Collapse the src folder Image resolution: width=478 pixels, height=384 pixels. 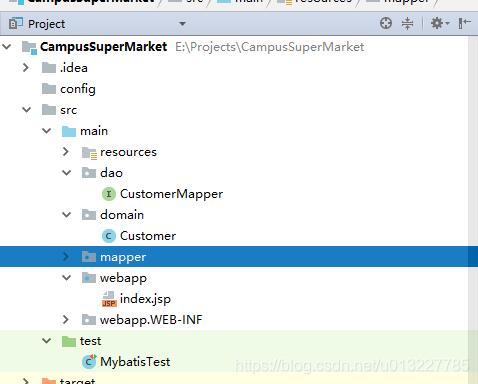click(27, 110)
